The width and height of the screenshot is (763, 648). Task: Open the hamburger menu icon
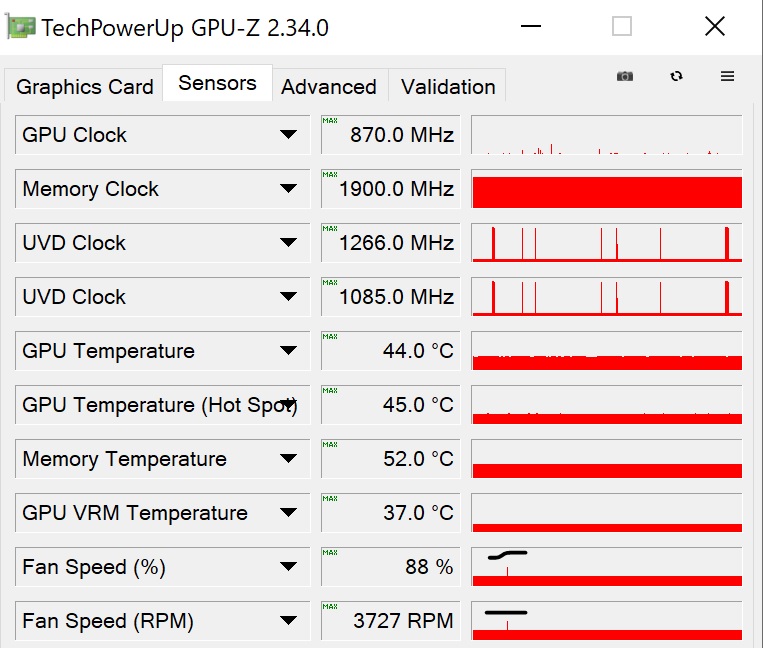[x=727, y=76]
